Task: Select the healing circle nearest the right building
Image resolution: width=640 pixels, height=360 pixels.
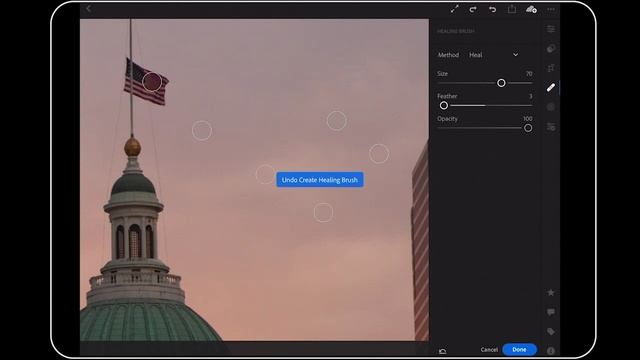Action: click(x=379, y=153)
